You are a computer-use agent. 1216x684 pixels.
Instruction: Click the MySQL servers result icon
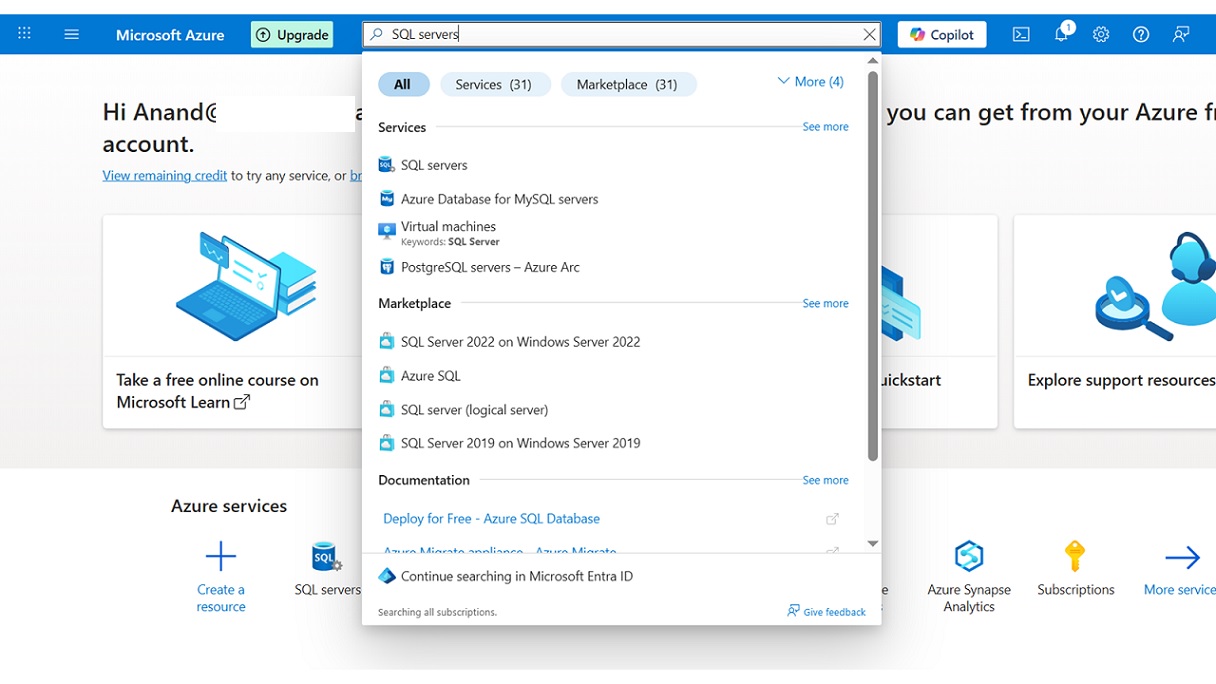pos(386,199)
